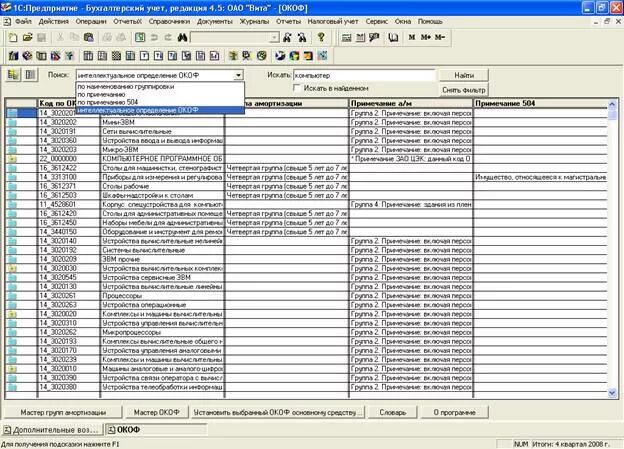This screenshot has width=624, height=449.
Task: Click the folder icon of row 14_3020010
Action: click(x=12, y=369)
